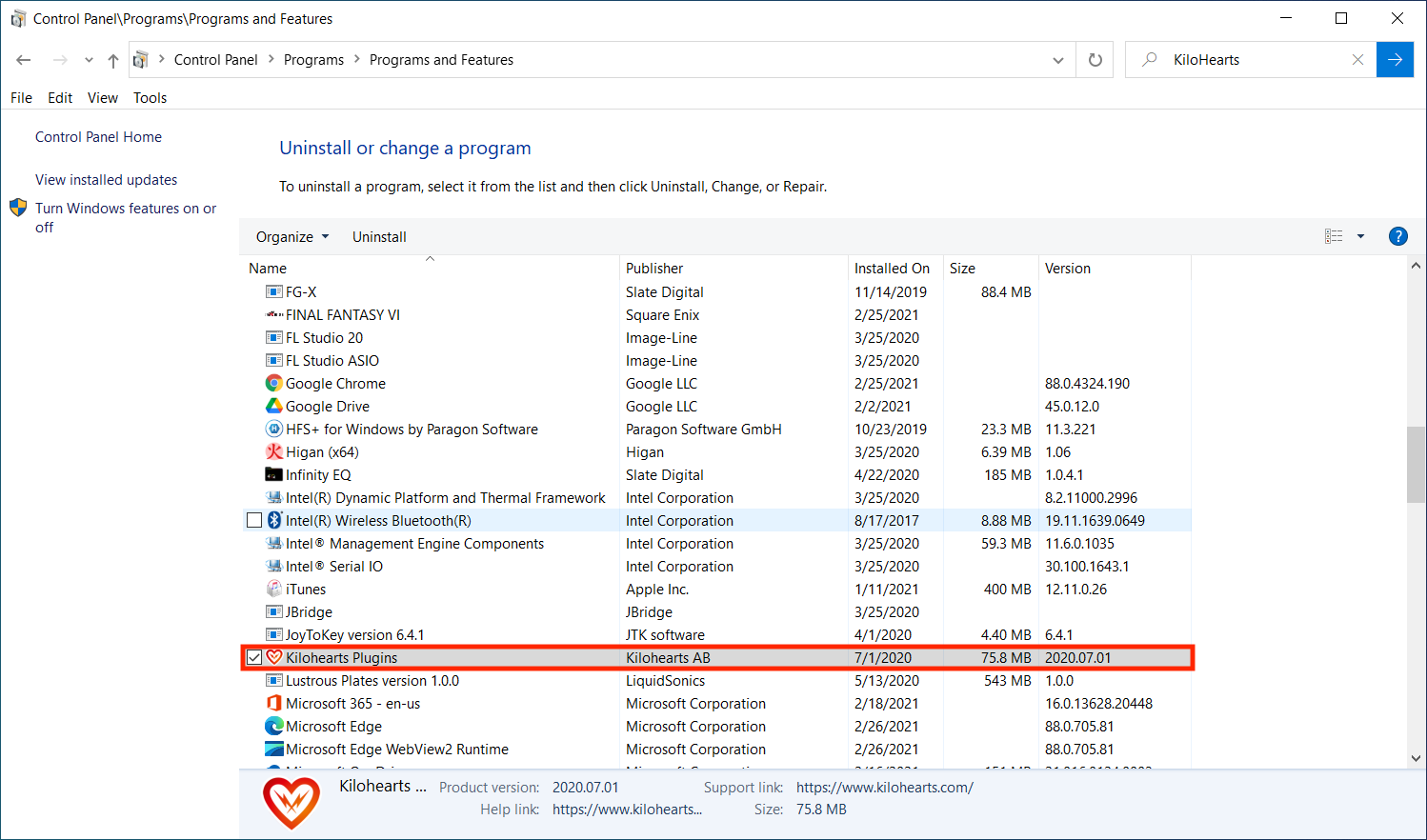Clear the KiloHearts search text

[1357, 60]
